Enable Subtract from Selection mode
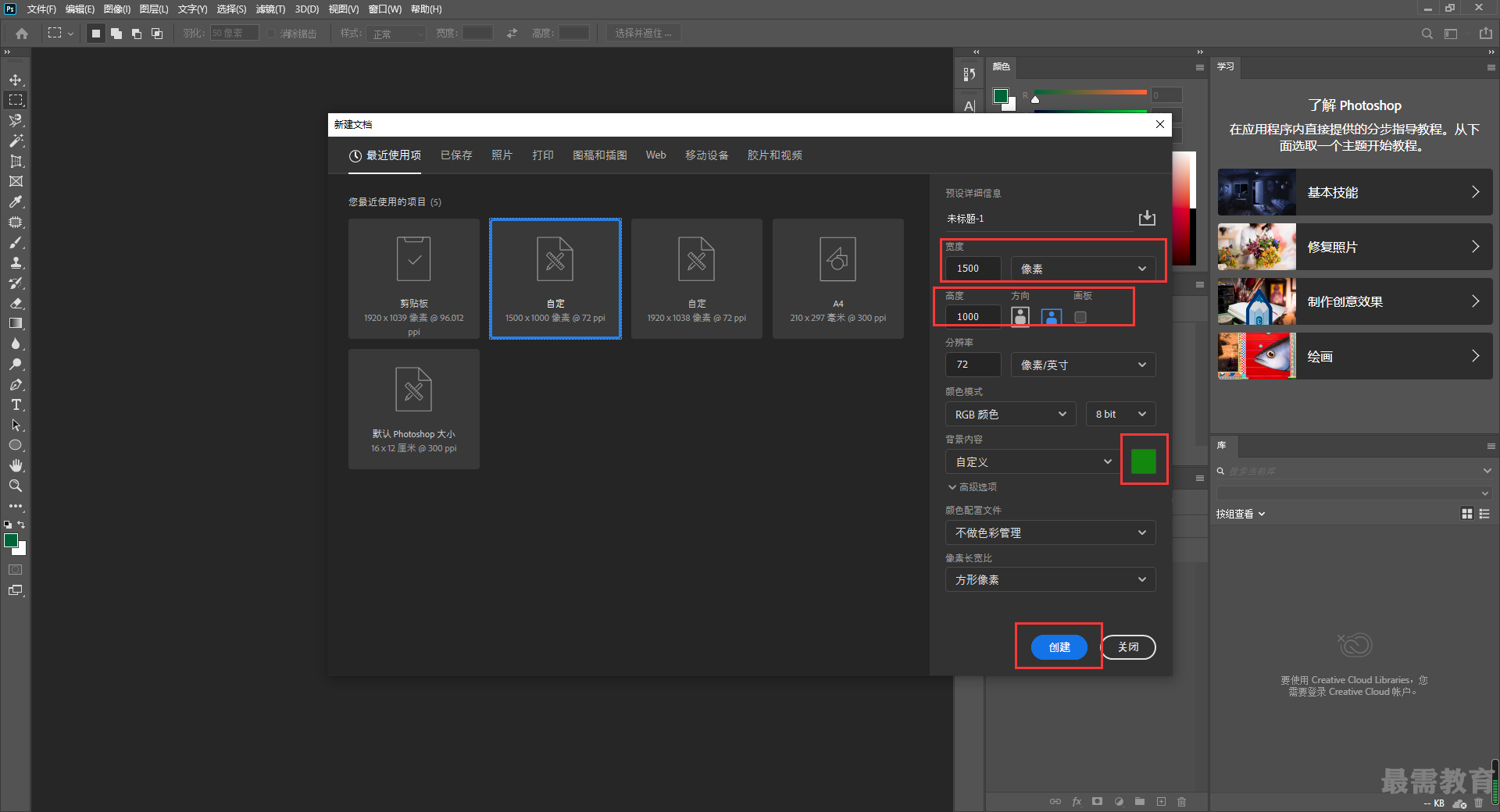The width and height of the screenshot is (1500, 812). (137, 34)
